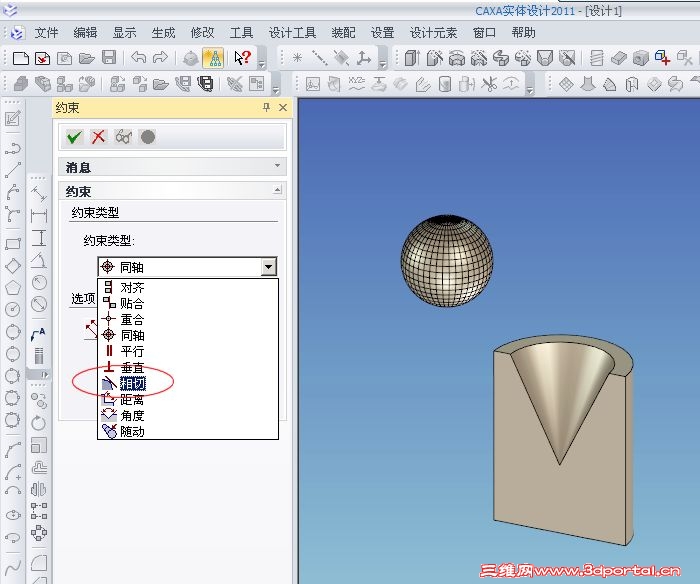Open the 文件 menu

(x=46, y=33)
